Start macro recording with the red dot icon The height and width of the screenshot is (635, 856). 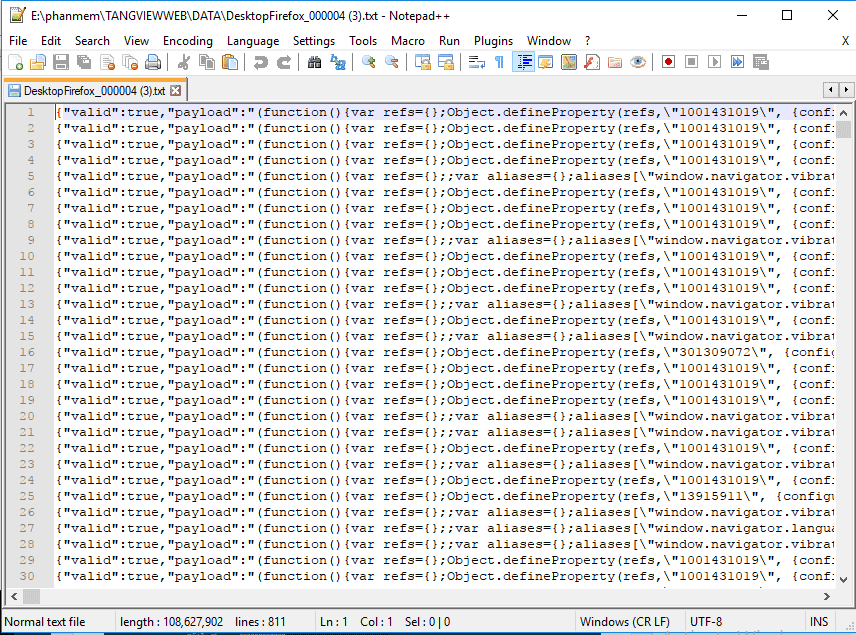coord(667,63)
